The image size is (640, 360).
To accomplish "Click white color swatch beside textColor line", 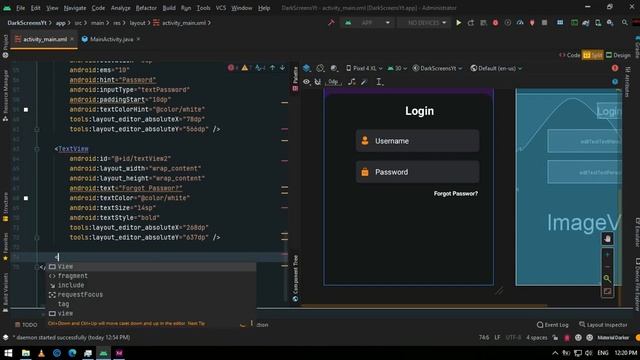I will tap(26, 198).
